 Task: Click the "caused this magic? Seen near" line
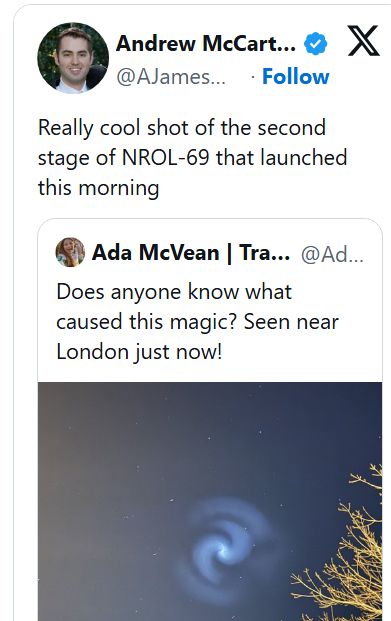pos(197,322)
